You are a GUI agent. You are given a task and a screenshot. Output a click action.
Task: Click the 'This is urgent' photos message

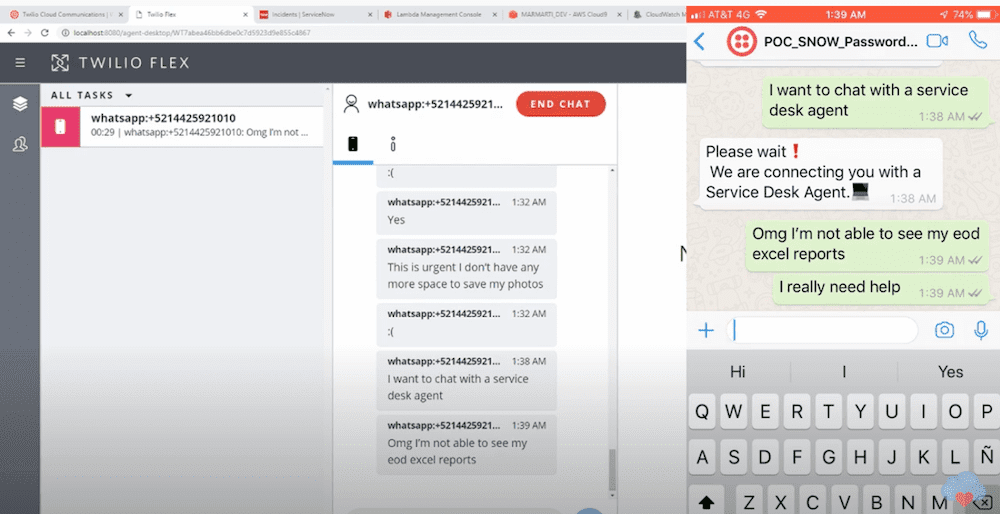pos(466,268)
